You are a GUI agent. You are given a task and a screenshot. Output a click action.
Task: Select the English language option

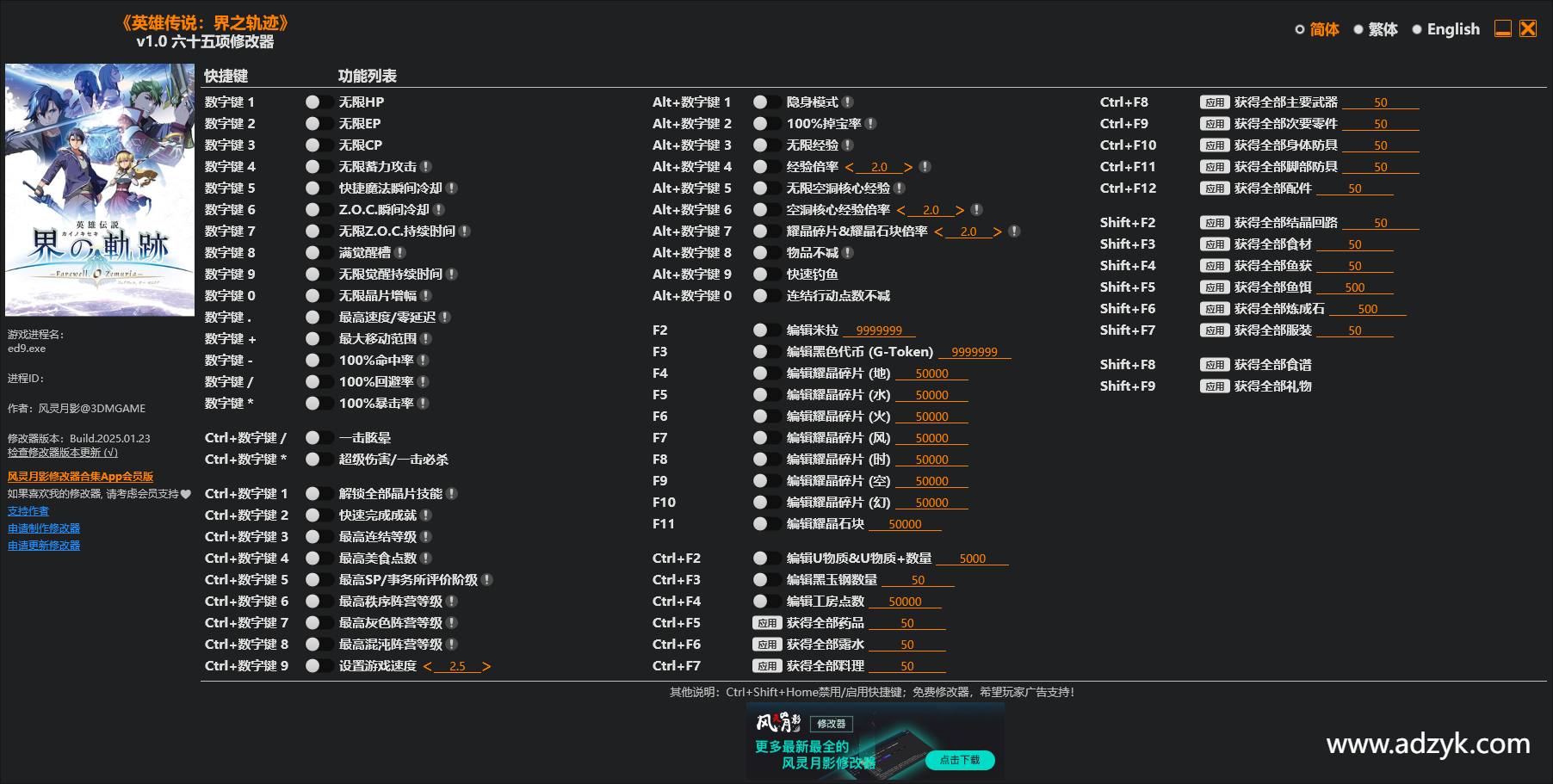(x=1445, y=29)
